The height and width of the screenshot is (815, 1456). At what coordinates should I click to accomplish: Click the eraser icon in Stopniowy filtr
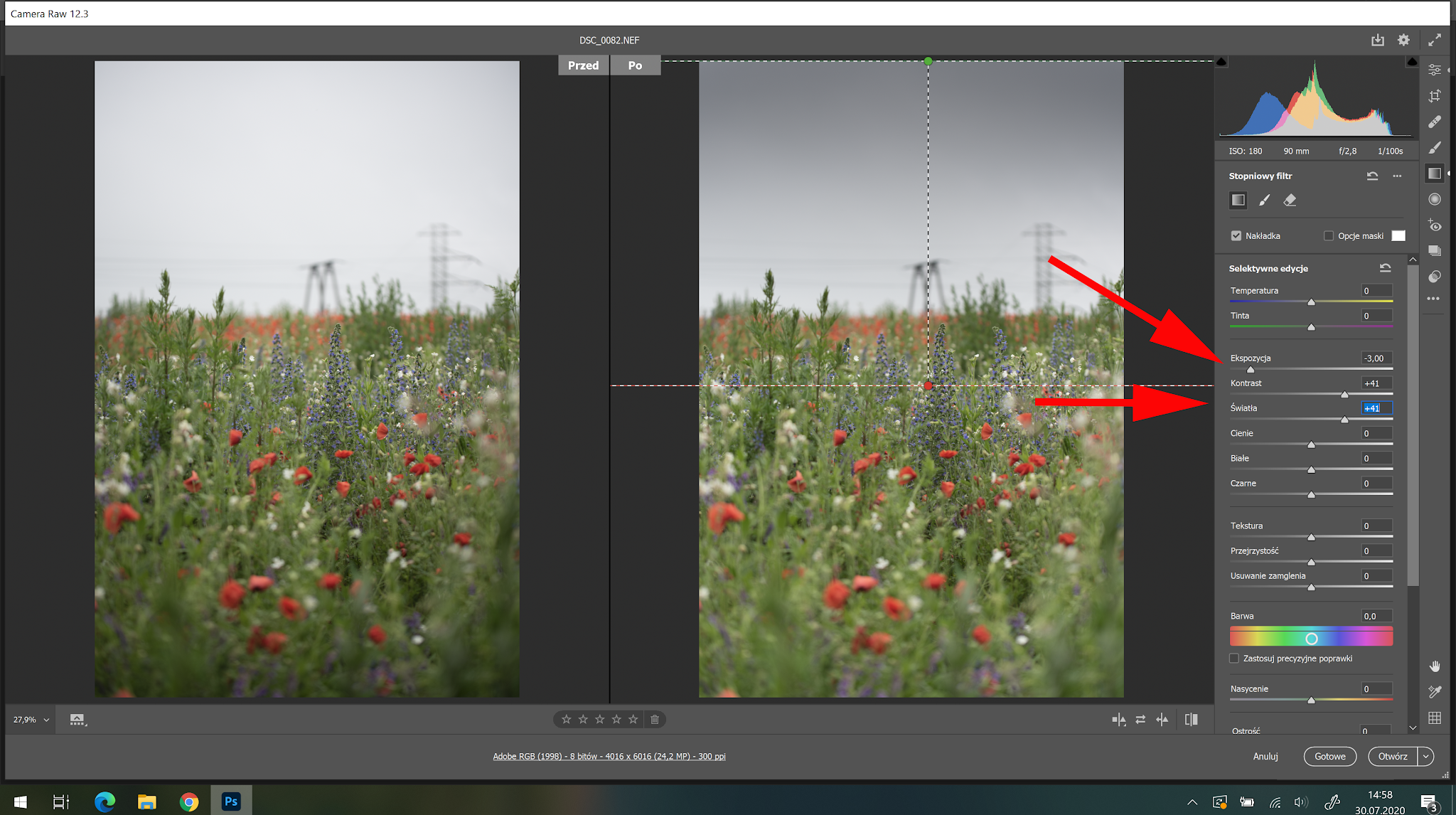tap(1290, 201)
